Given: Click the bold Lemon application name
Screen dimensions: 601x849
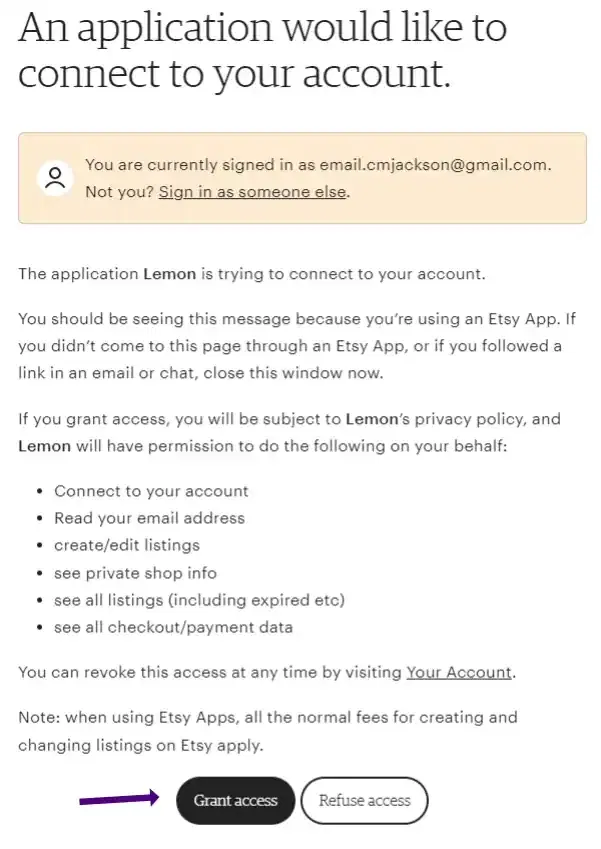Looking at the screenshot, I should 165,273.
